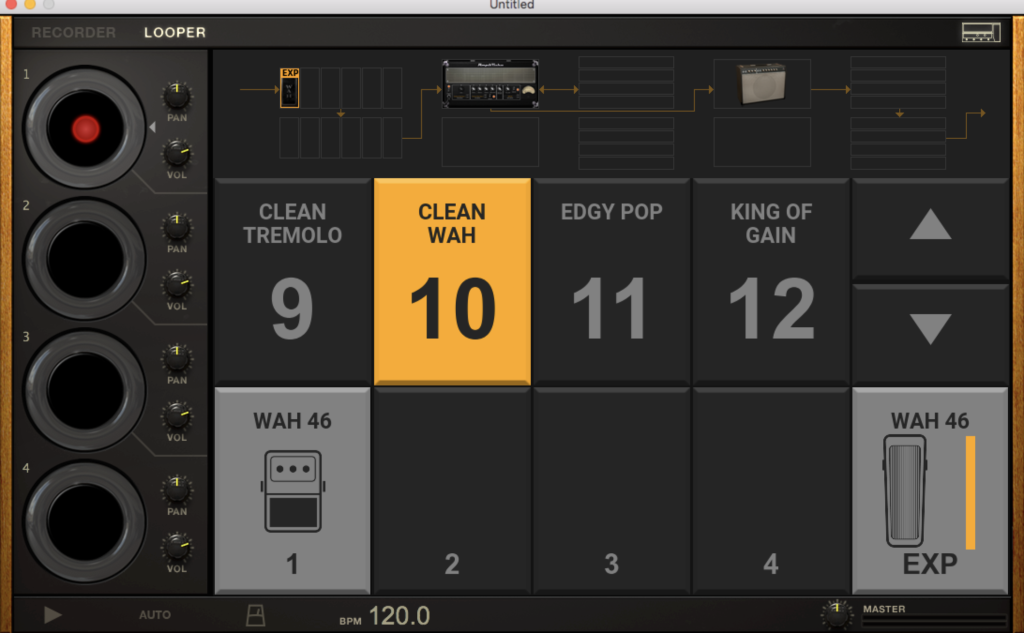
Task: Click the EXP wah pedal in signal chain
Action: (x=290, y=88)
